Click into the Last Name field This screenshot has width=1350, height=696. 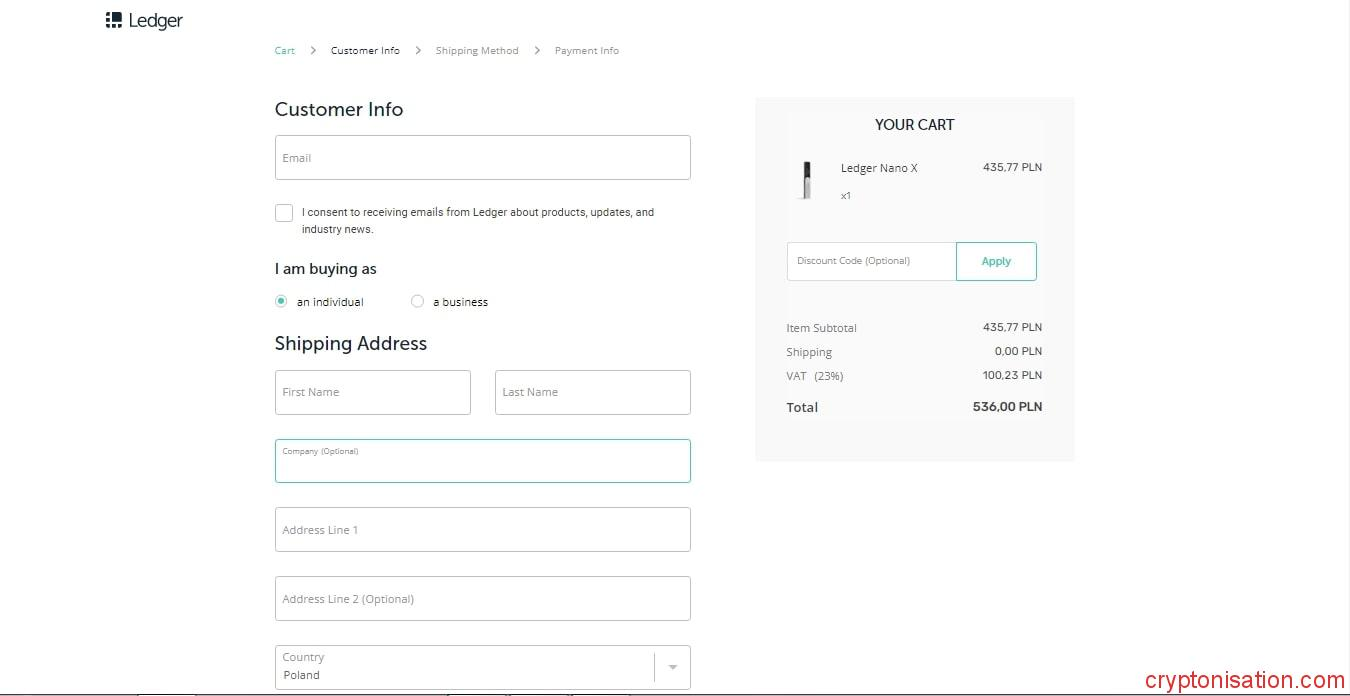[x=592, y=392]
